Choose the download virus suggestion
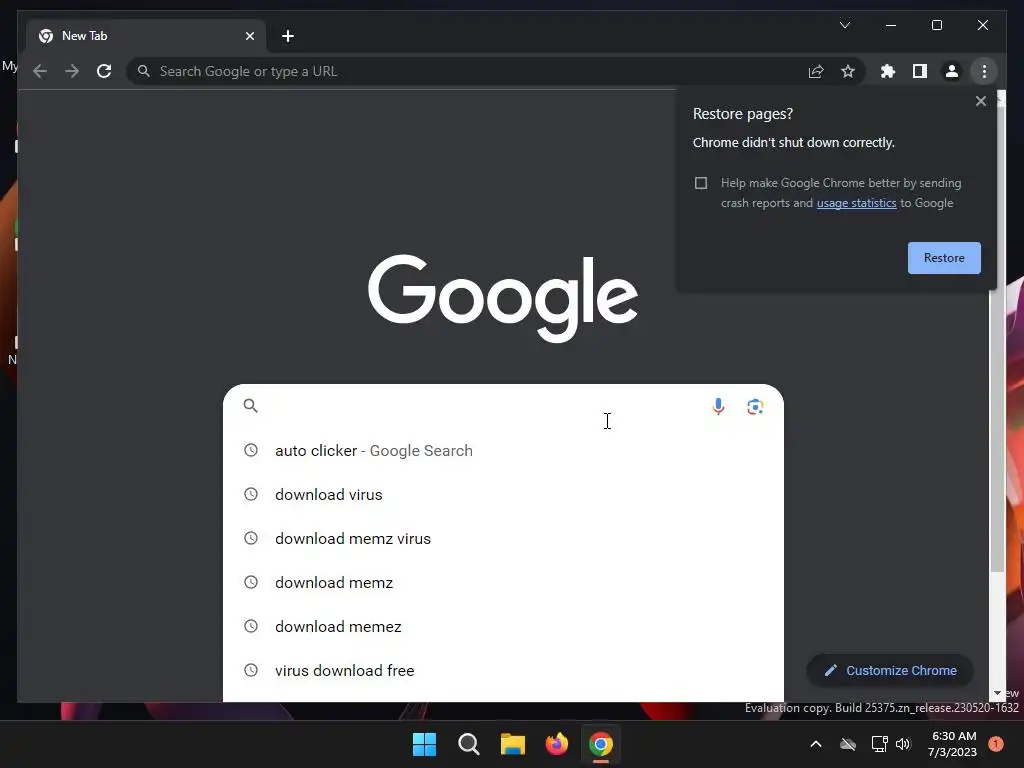This screenshot has width=1024, height=768. [x=503, y=494]
